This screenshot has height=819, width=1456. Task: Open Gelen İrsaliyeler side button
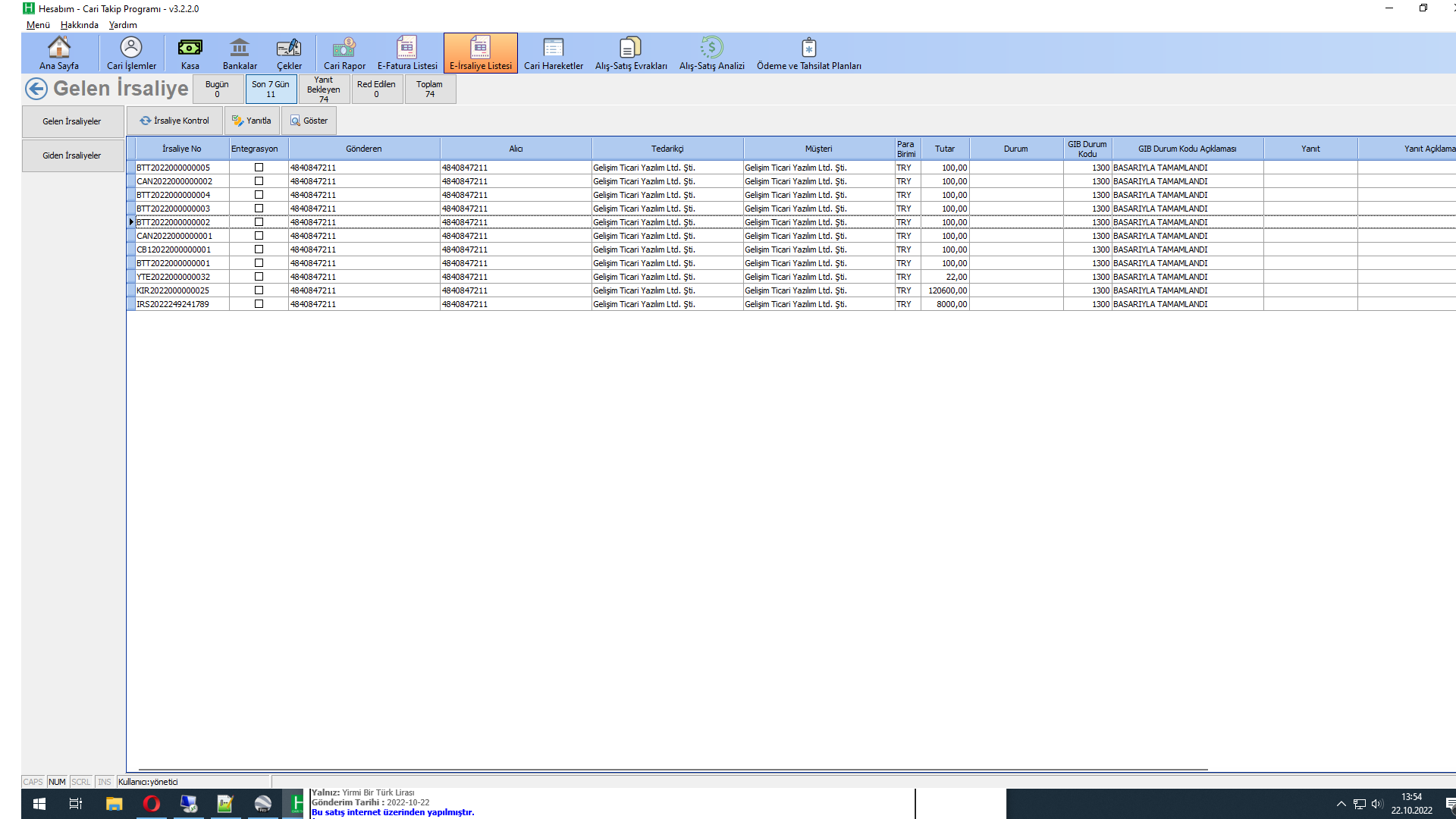(72, 121)
